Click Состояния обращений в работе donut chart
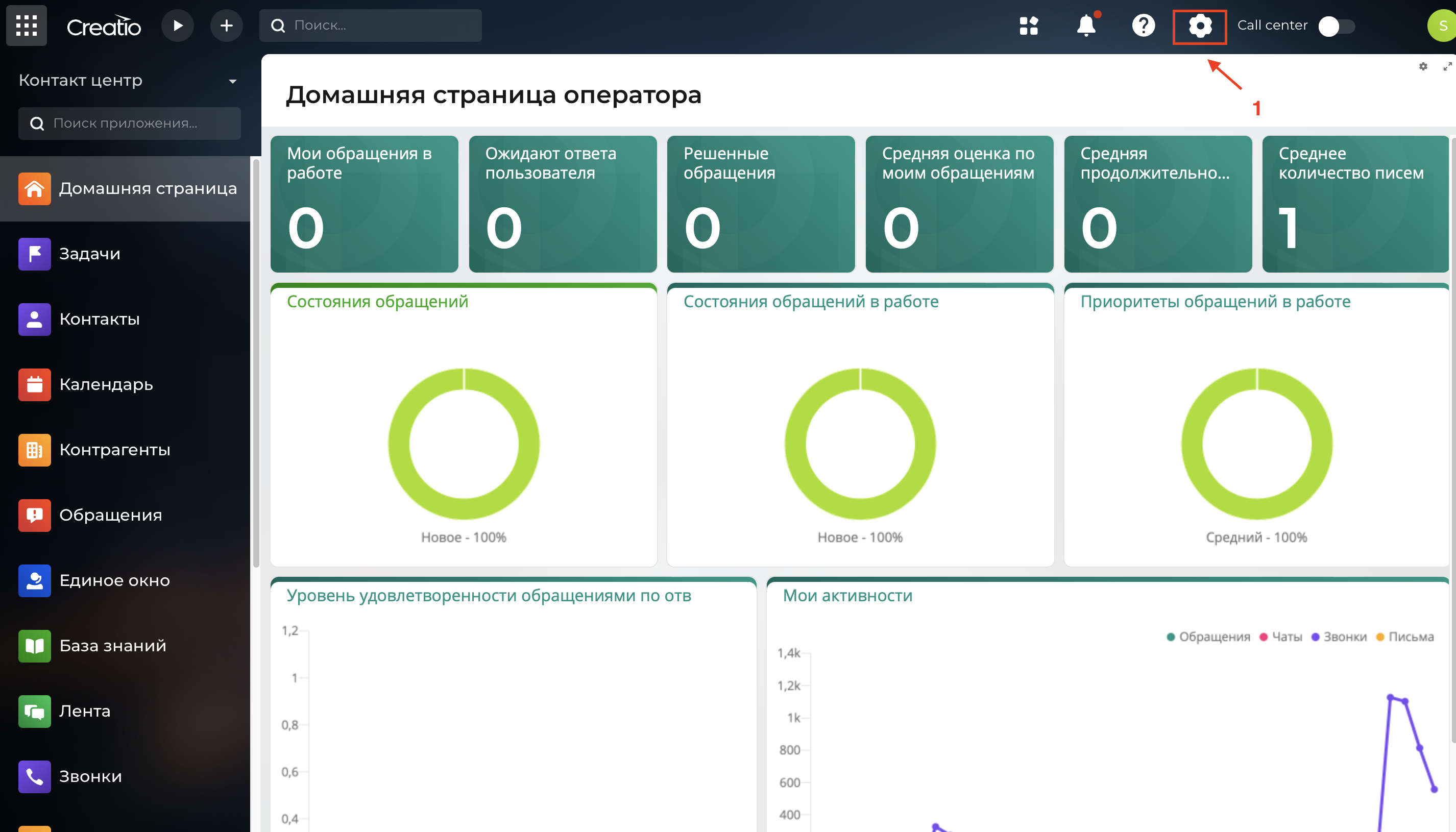This screenshot has height=832, width=1456. (860, 444)
